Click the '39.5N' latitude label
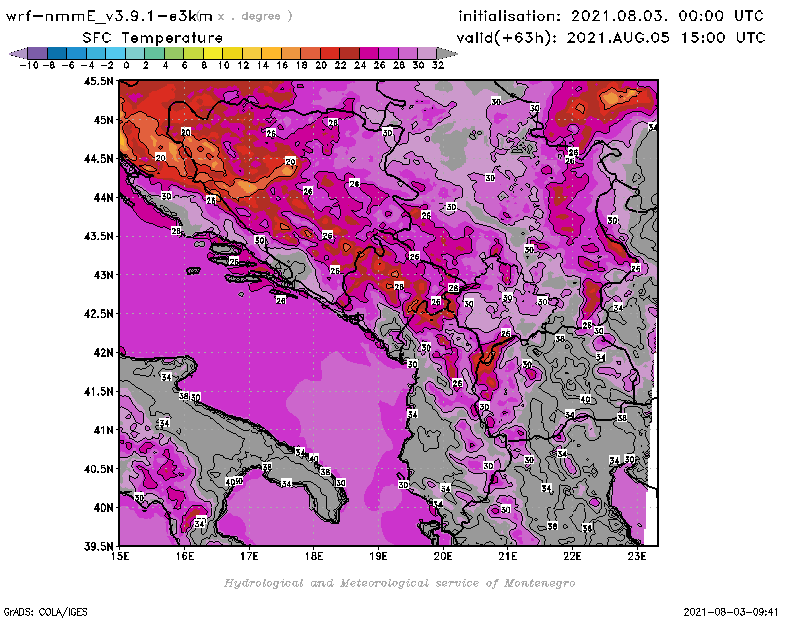Screen dimensions: 800x618 (x=98, y=547)
